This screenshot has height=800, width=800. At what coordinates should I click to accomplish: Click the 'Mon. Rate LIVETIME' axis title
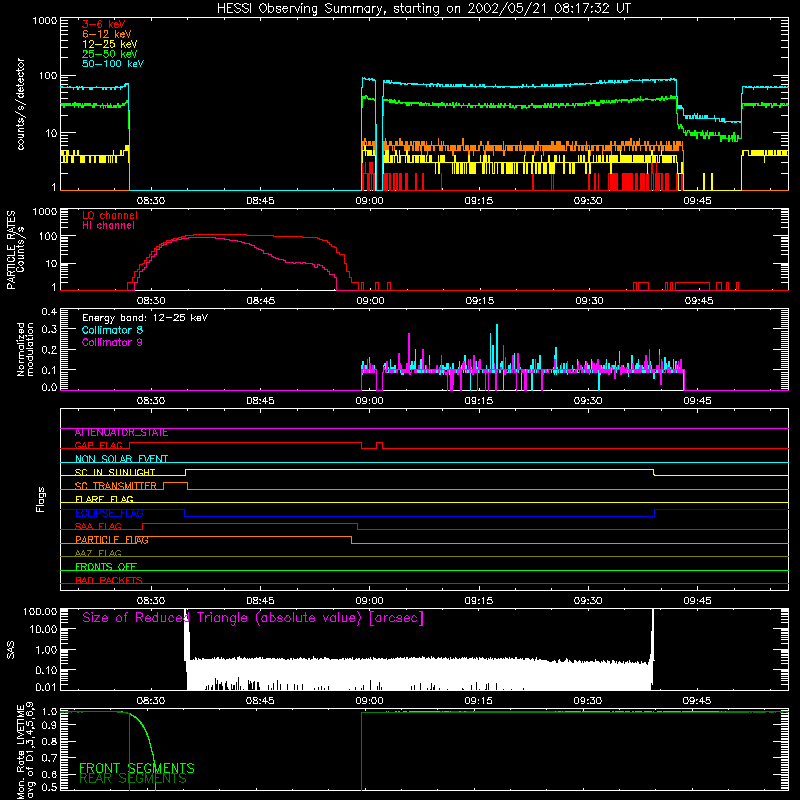pyautogui.click(x=20, y=751)
